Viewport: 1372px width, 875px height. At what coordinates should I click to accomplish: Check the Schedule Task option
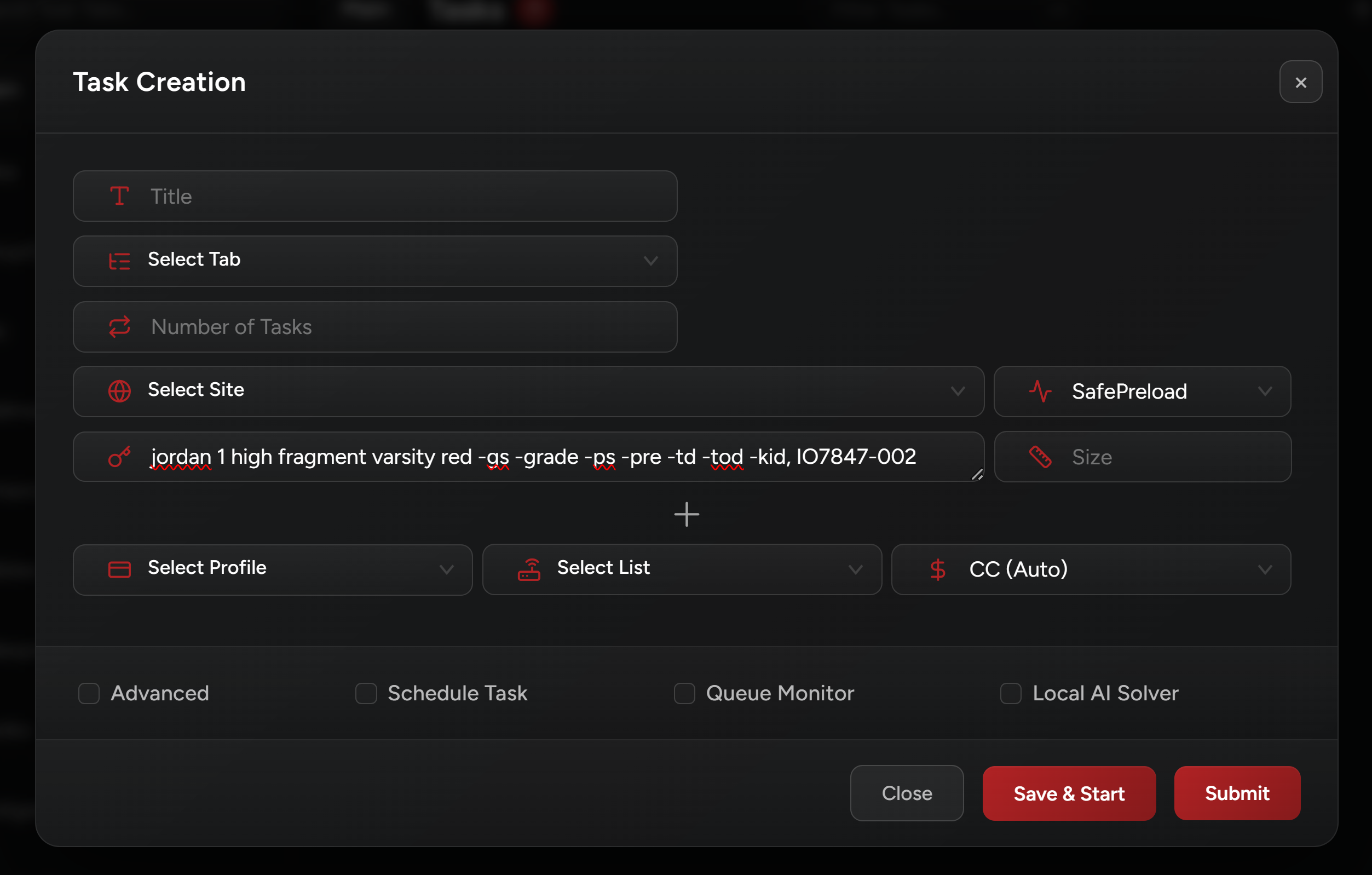[366, 693]
